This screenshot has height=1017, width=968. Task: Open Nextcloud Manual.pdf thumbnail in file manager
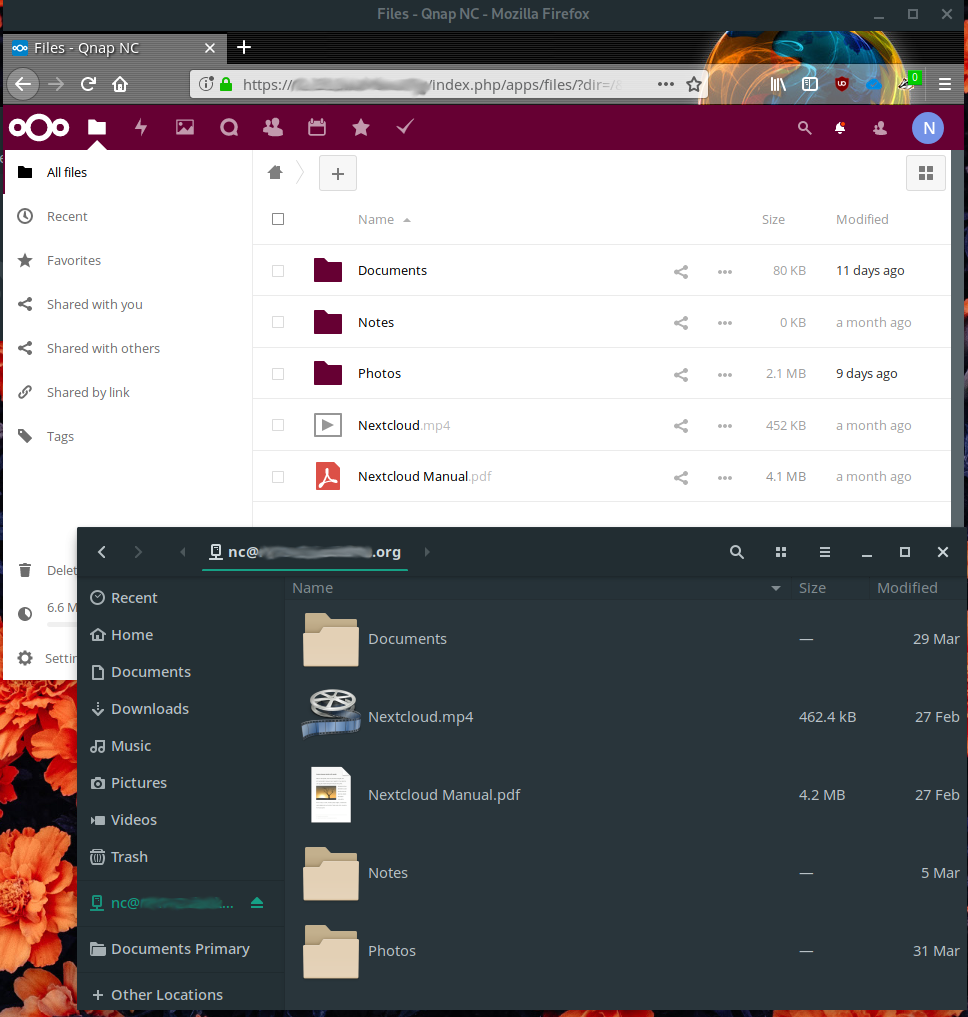331,795
